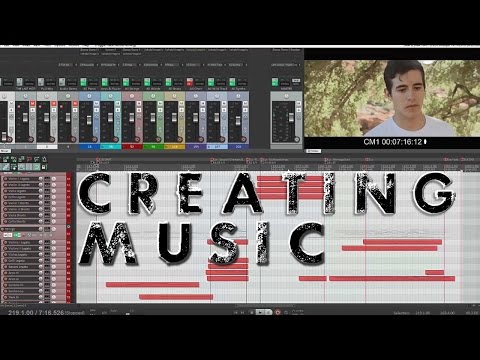Click the Undo icon in the toolbar
480x360 pixels.
click(x=29, y=159)
